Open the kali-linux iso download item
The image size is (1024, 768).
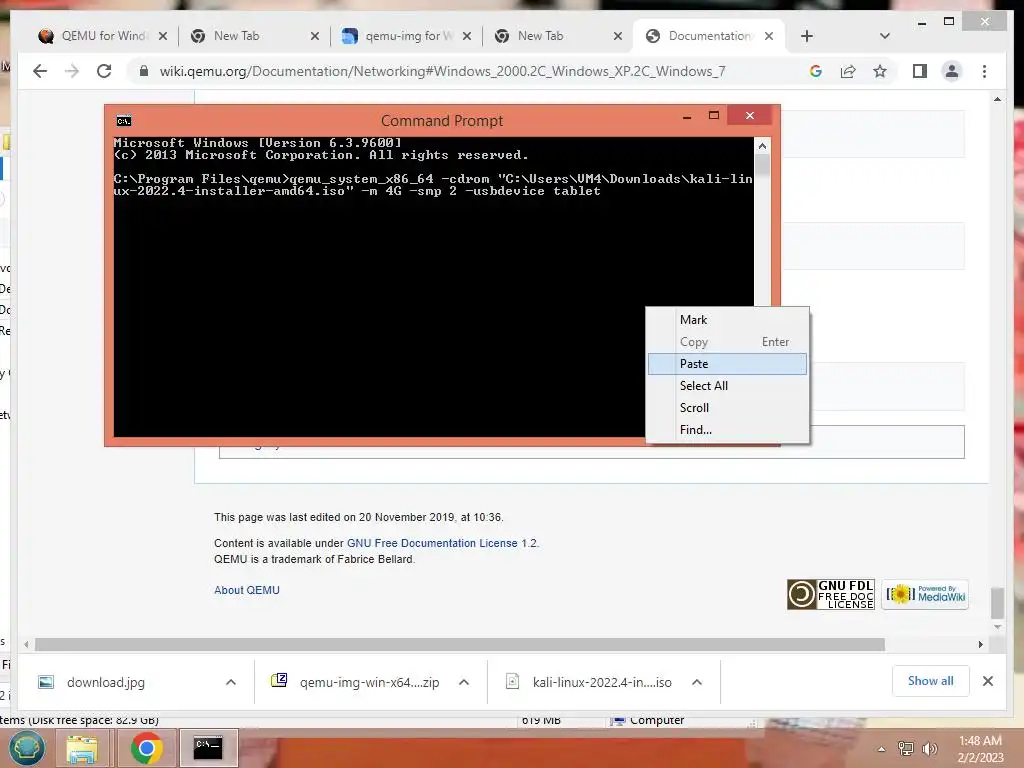[x=590, y=682]
